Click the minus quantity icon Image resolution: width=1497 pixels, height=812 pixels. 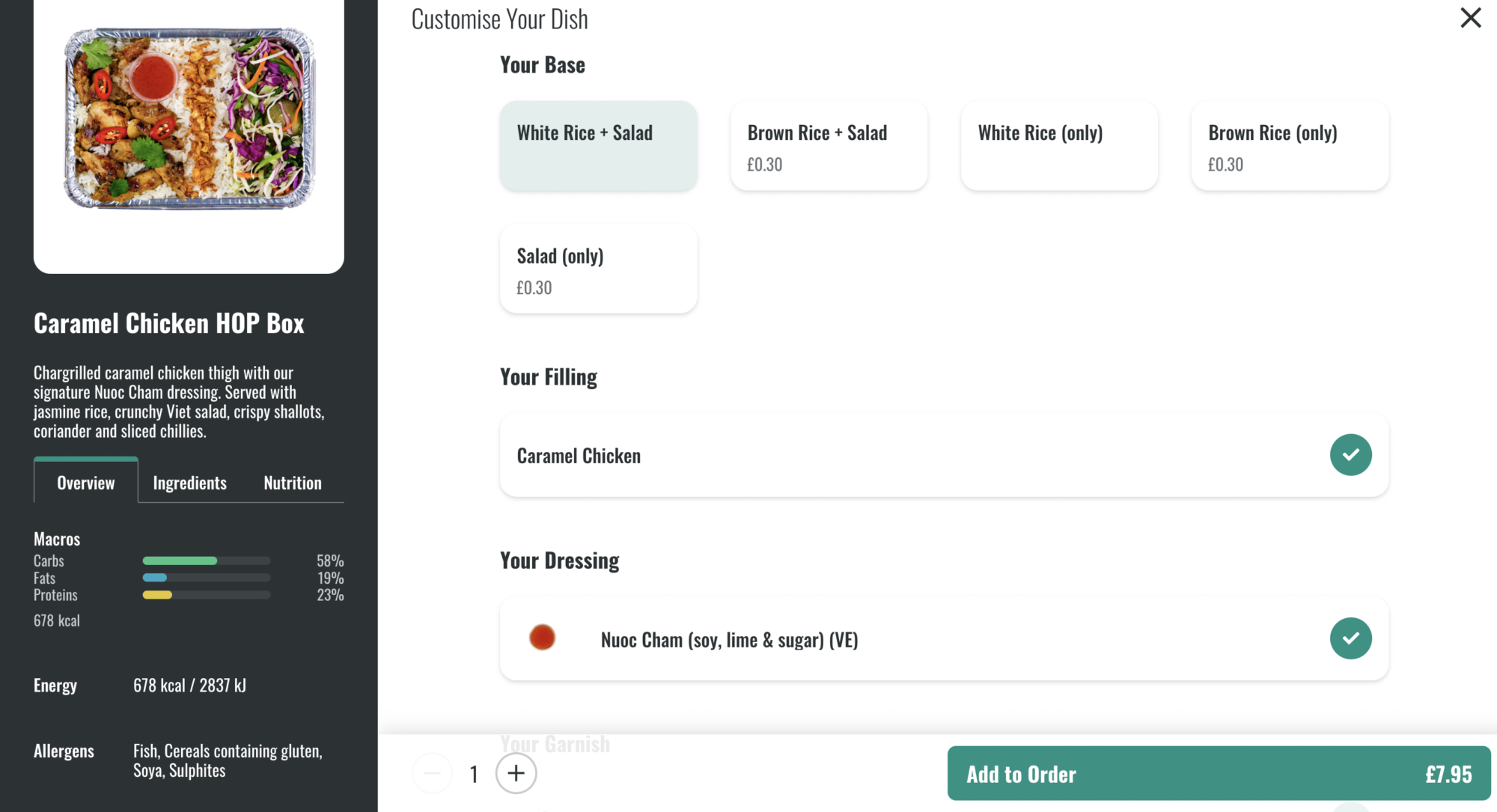(x=433, y=774)
